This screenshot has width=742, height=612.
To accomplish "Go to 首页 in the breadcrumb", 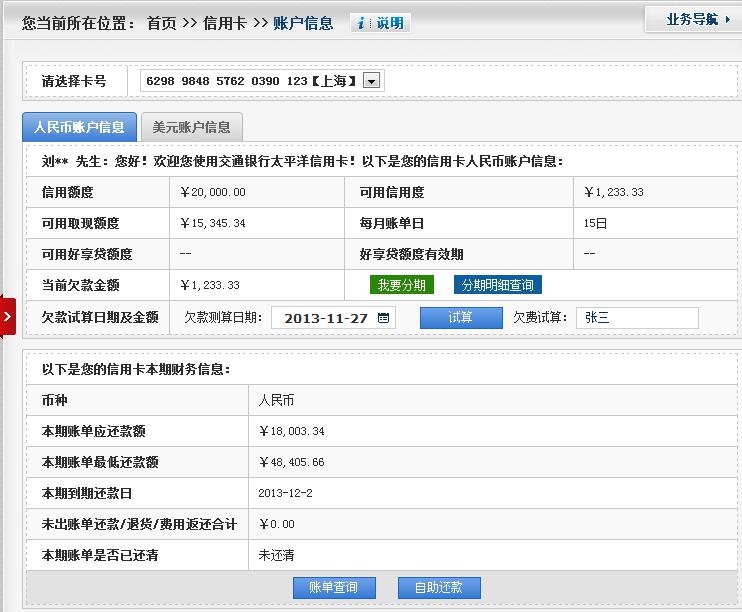I will pyautogui.click(x=161, y=23).
